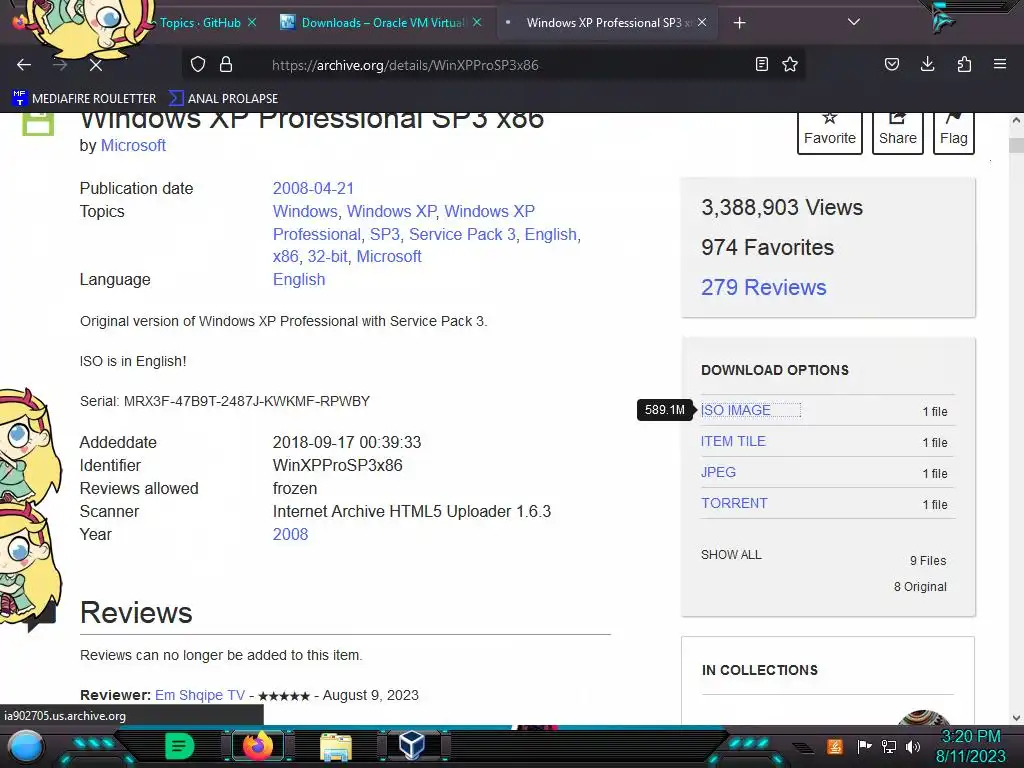
Task: Open the 2008-04-21 publication date link
Action: [x=313, y=188]
